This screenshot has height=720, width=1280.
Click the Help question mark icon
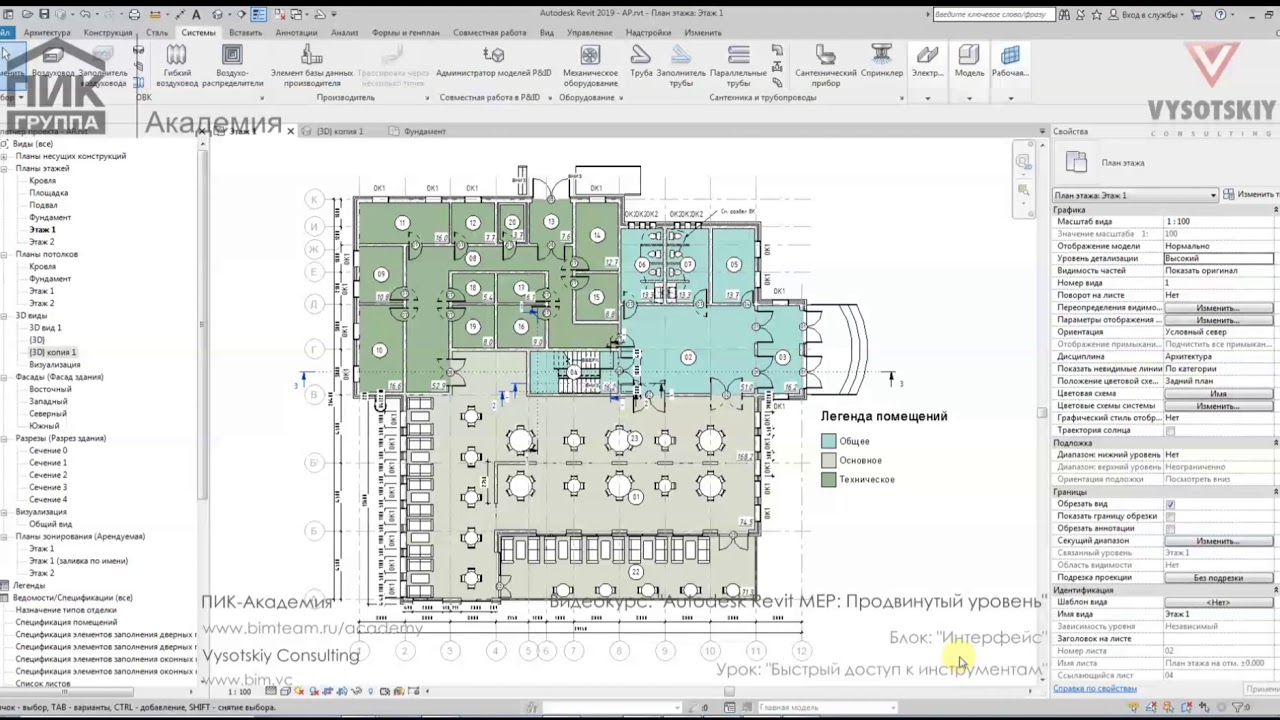(x=1220, y=14)
